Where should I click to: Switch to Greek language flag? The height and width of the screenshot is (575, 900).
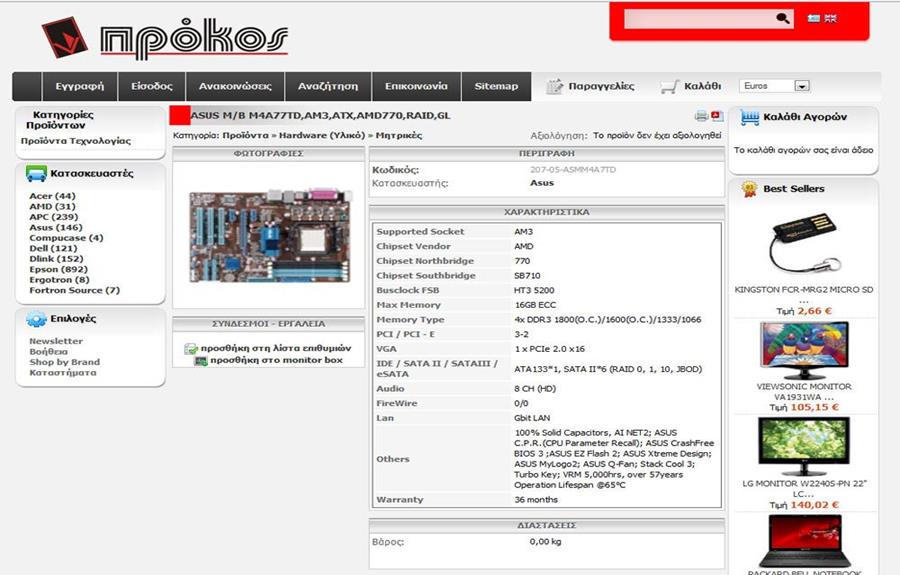pyautogui.click(x=813, y=18)
